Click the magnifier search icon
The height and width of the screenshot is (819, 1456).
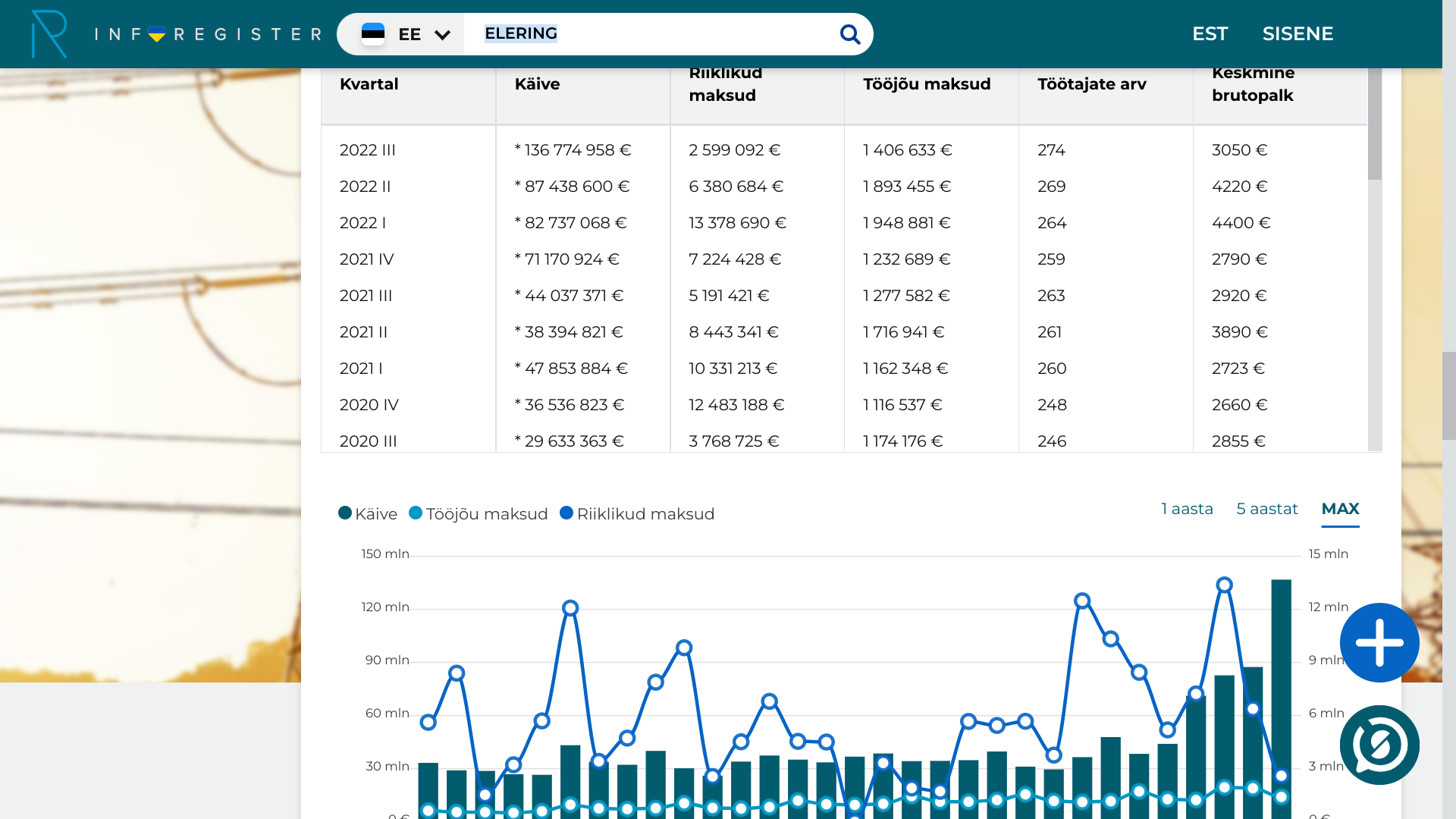(x=850, y=34)
